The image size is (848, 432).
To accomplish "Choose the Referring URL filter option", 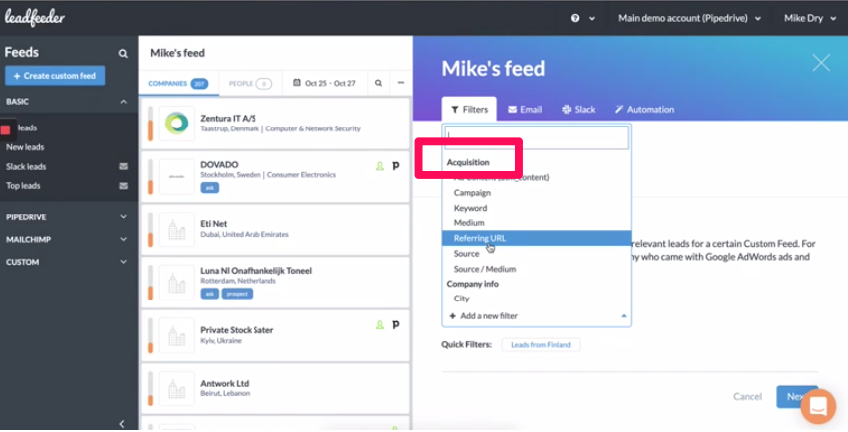I will point(536,238).
